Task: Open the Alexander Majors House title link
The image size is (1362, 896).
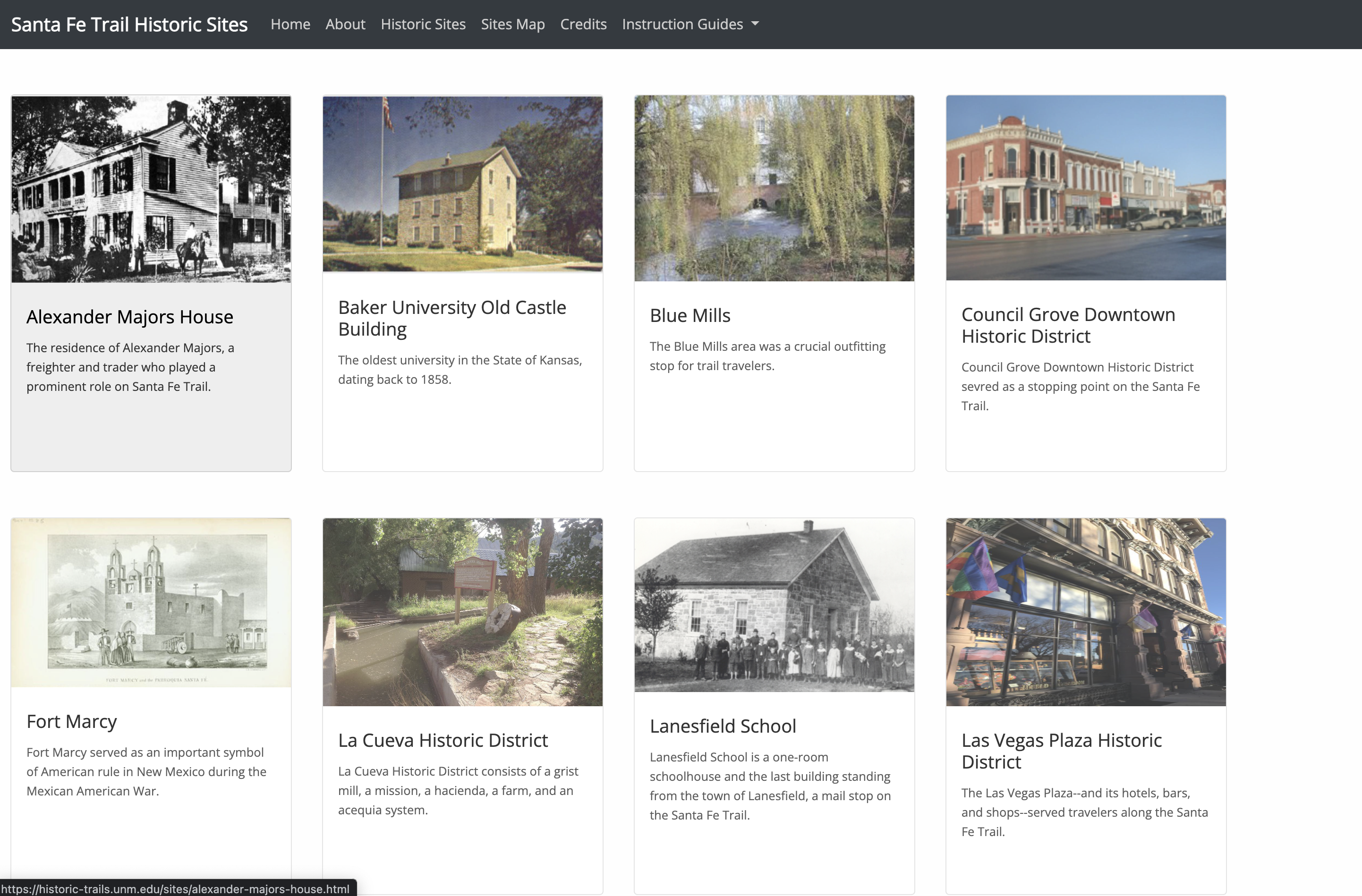Action: [x=130, y=316]
